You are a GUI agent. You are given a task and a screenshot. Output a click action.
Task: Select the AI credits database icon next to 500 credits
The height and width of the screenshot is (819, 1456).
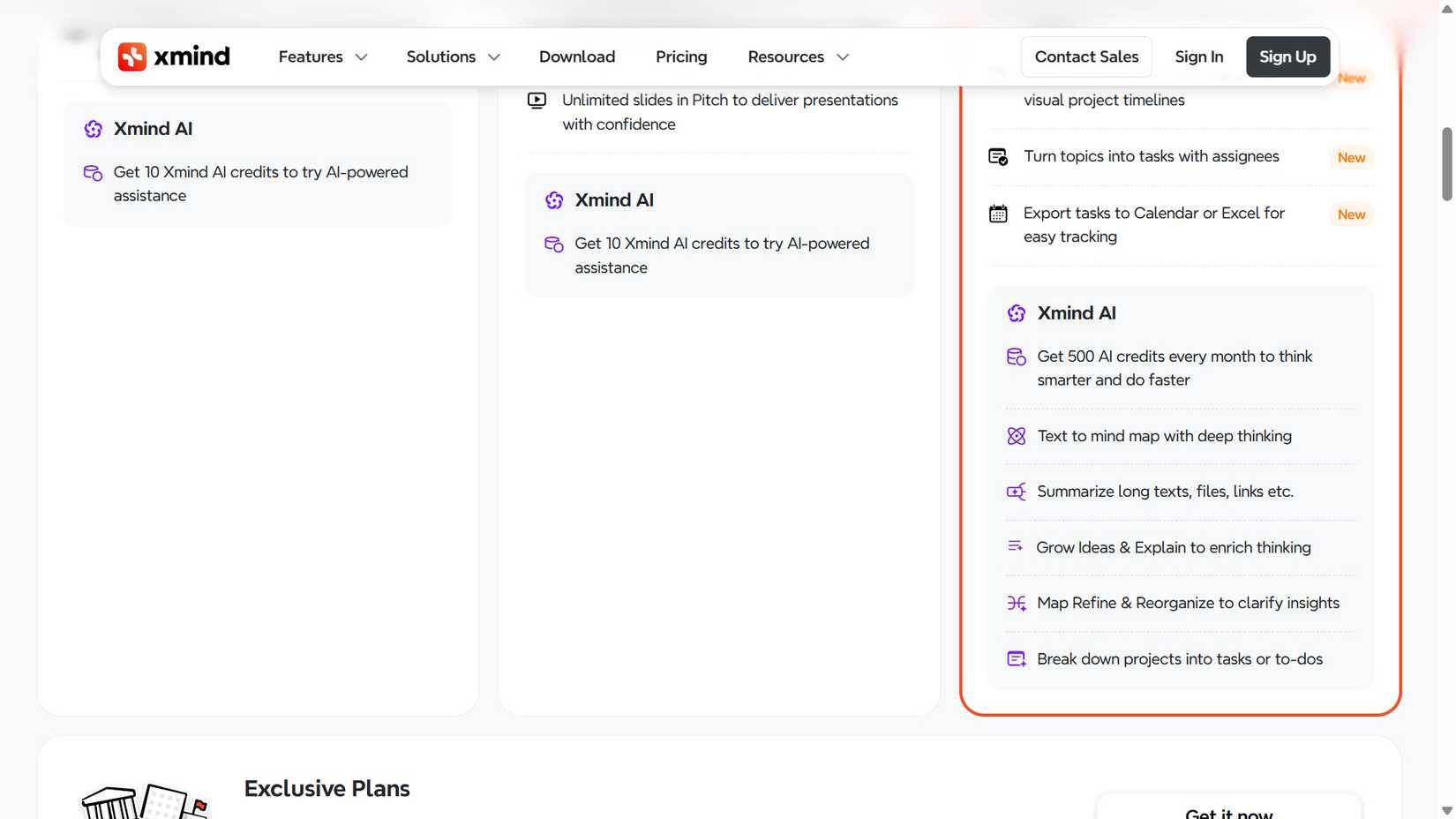tap(1016, 357)
